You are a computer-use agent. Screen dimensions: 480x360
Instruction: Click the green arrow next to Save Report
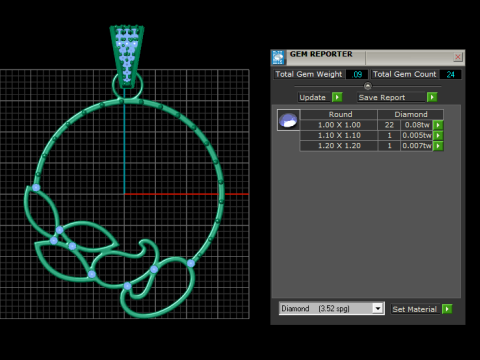432,97
